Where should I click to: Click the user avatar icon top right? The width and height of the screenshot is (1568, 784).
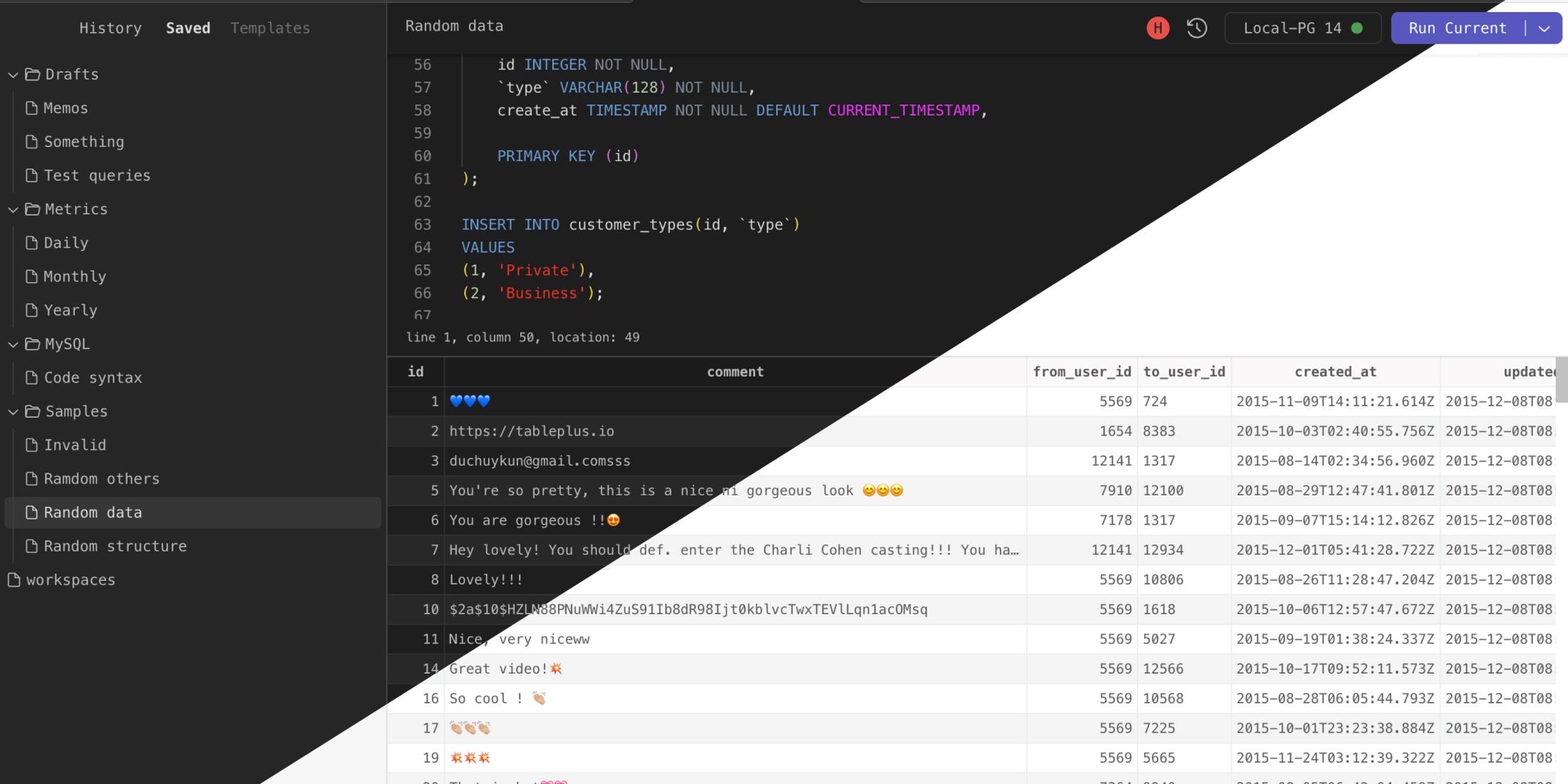click(x=1158, y=27)
